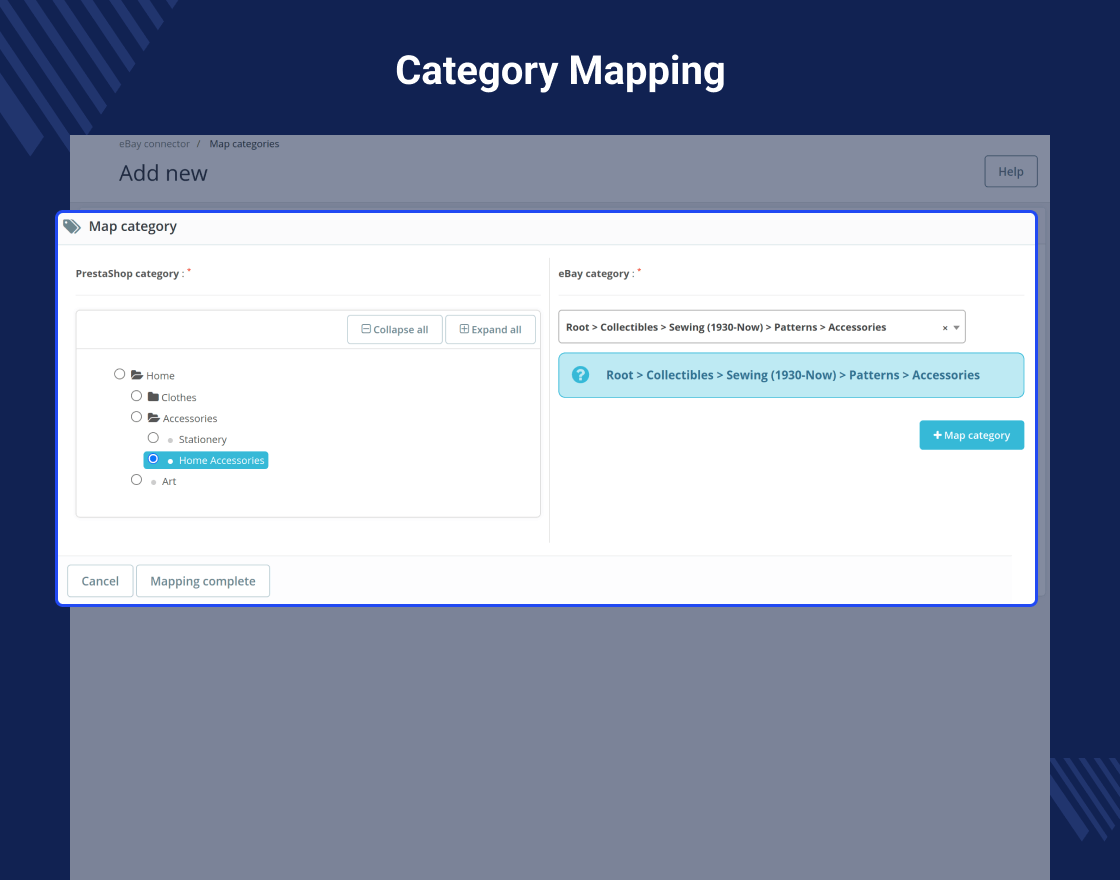Click the Accessories open-folder icon
1120x880 pixels.
[154, 418]
